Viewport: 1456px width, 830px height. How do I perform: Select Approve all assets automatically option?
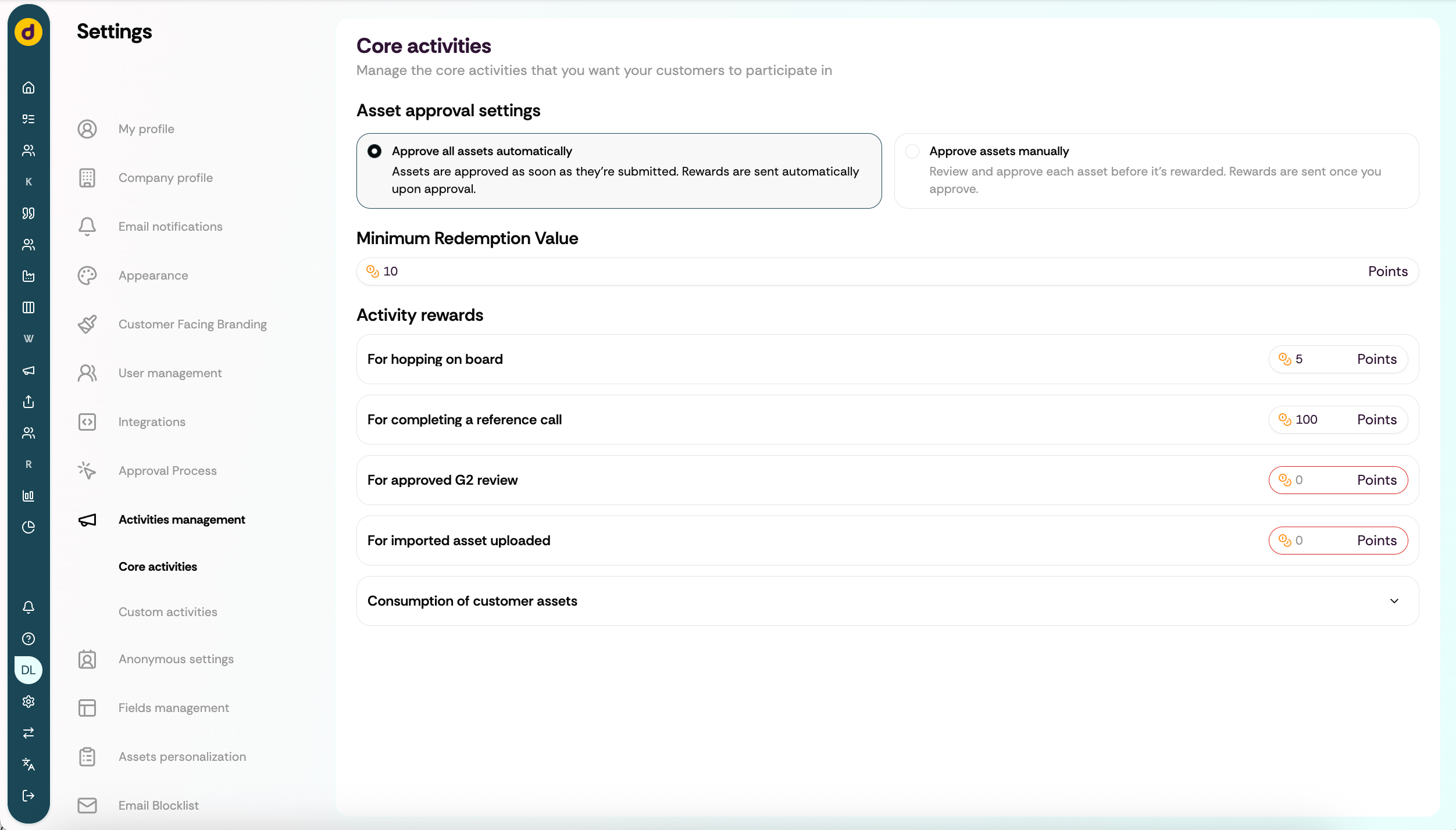(619, 171)
